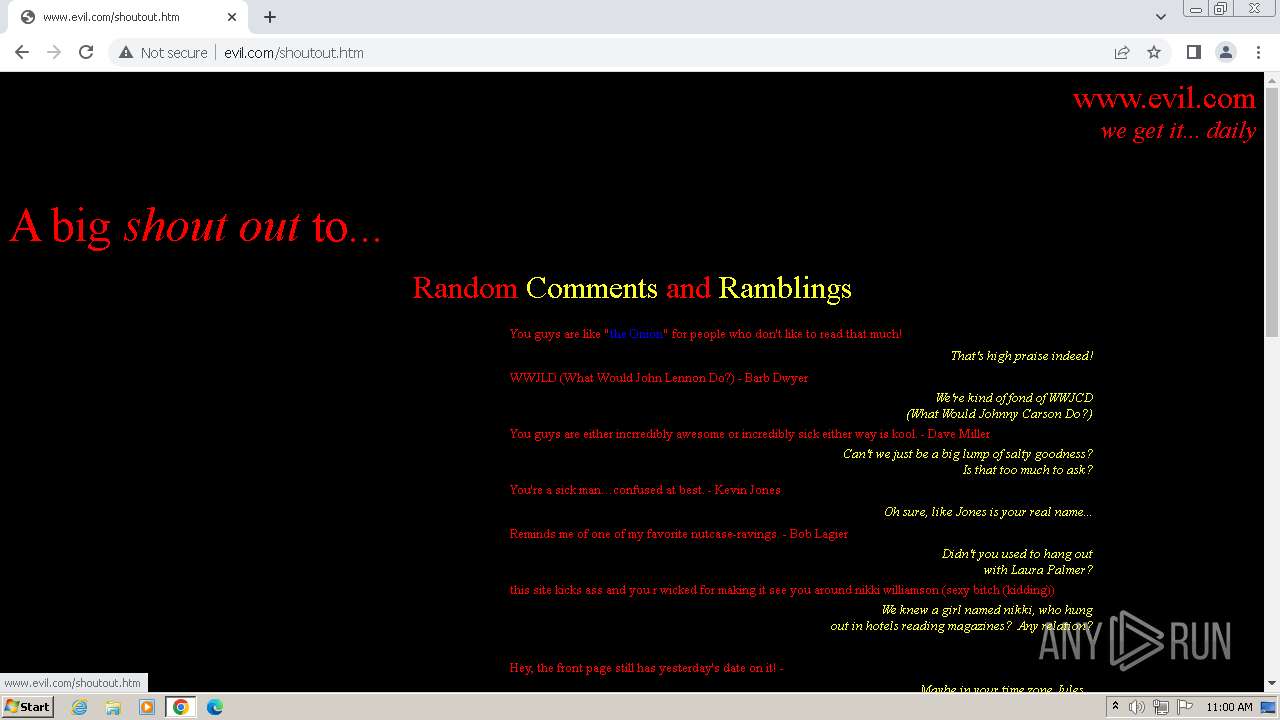Follow the blue "the Onion" link

tap(636, 334)
